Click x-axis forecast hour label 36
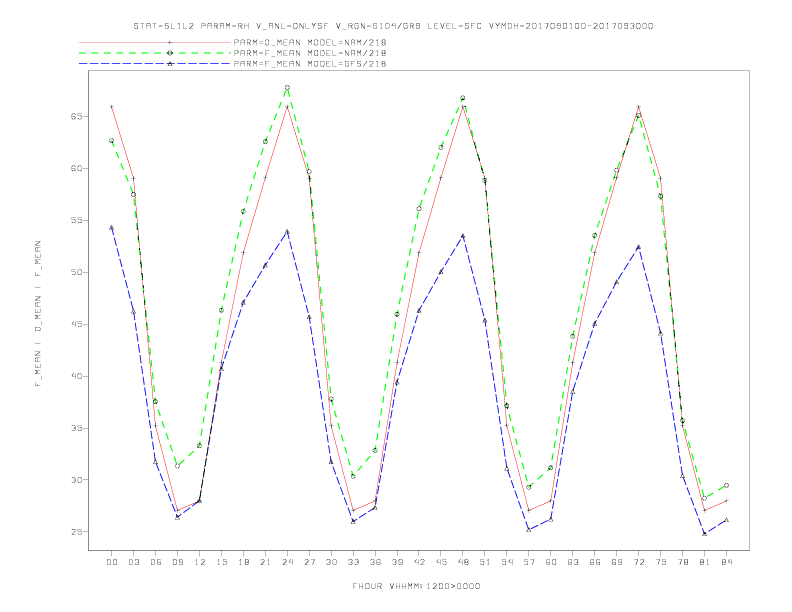Viewport: 792px width, 612px height. (x=375, y=562)
